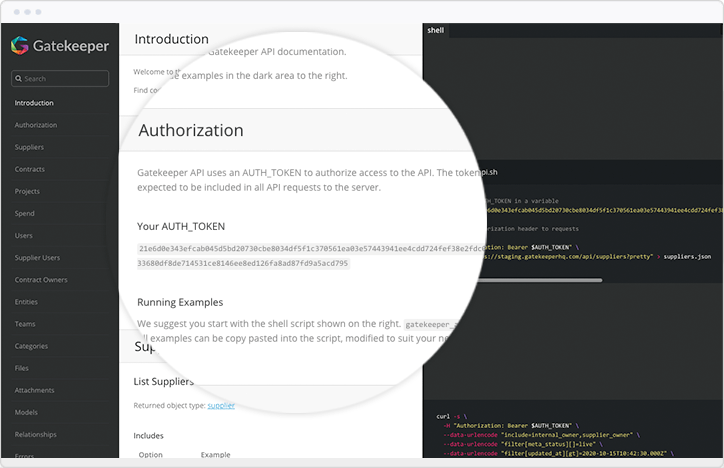Open Teams sidebar entry
This screenshot has height=468, width=724.
pyautogui.click(x=25, y=324)
